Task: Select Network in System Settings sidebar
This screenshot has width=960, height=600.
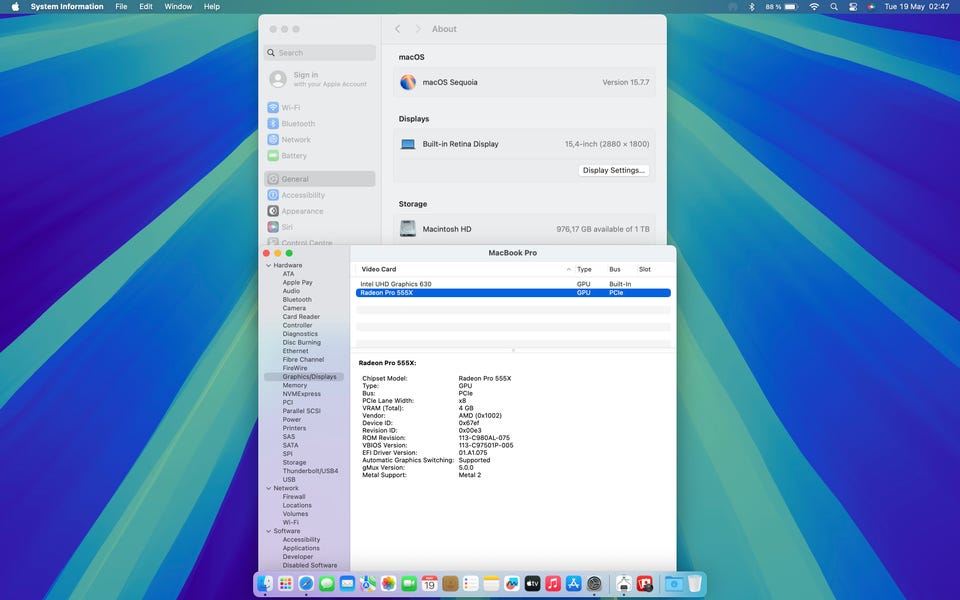Action: (x=320, y=140)
